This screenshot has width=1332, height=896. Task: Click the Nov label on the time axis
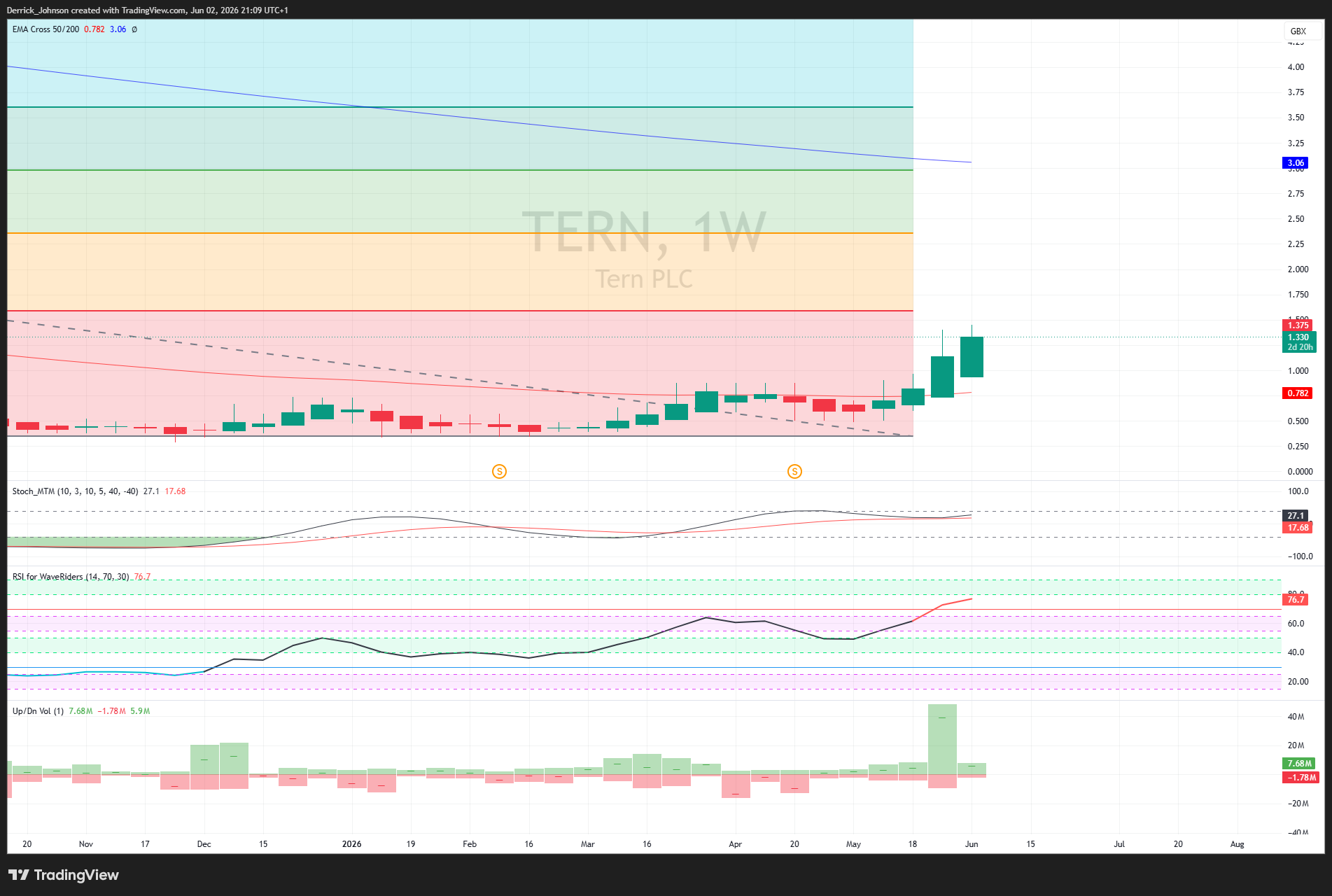point(86,844)
